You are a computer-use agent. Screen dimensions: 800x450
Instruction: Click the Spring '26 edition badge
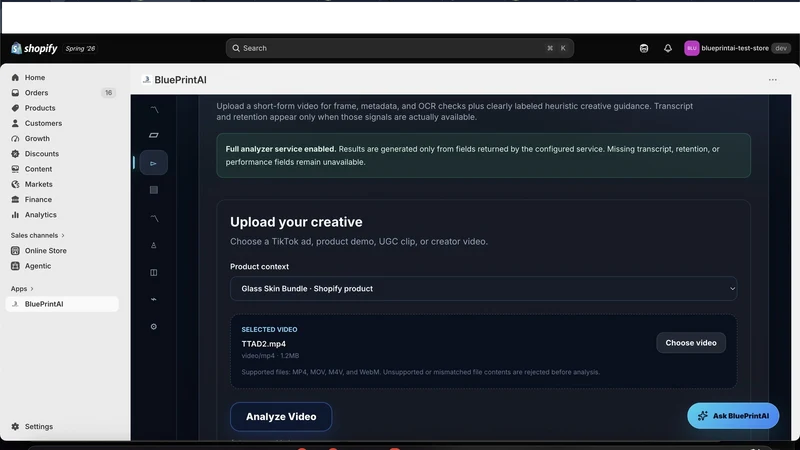pyautogui.click(x=80, y=48)
